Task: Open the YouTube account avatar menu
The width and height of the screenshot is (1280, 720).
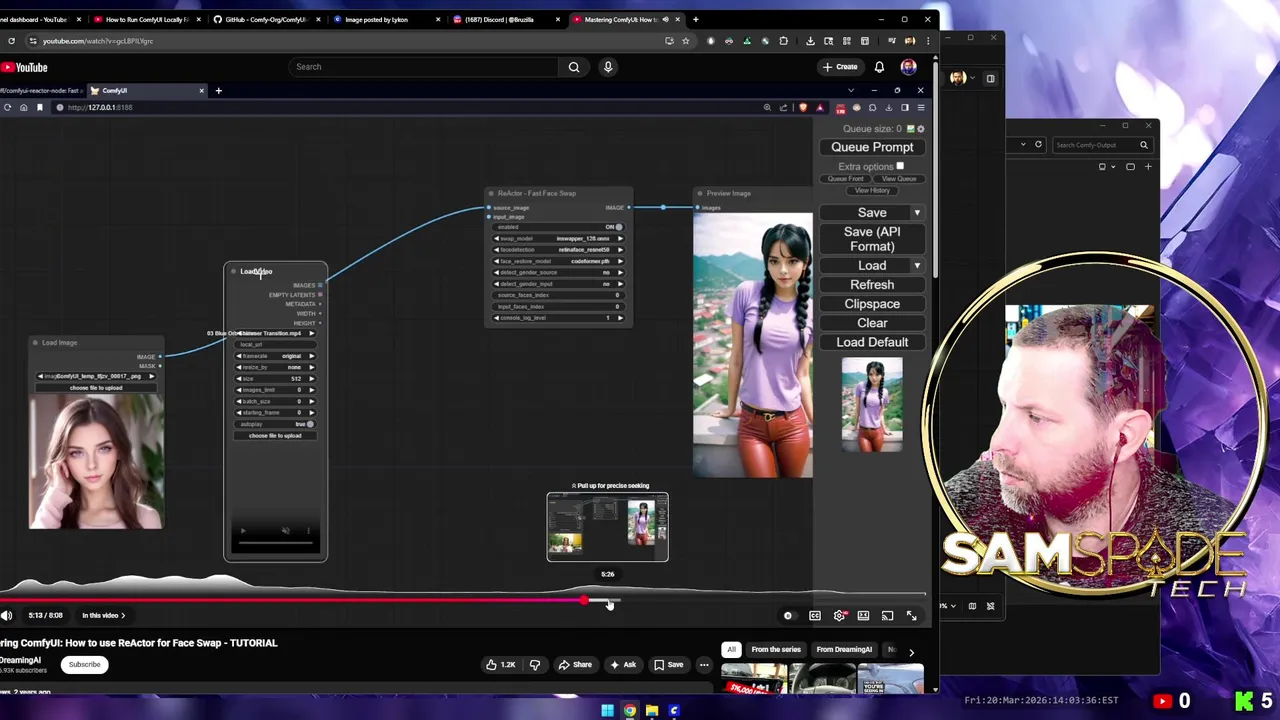Action: pyautogui.click(x=908, y=67)
